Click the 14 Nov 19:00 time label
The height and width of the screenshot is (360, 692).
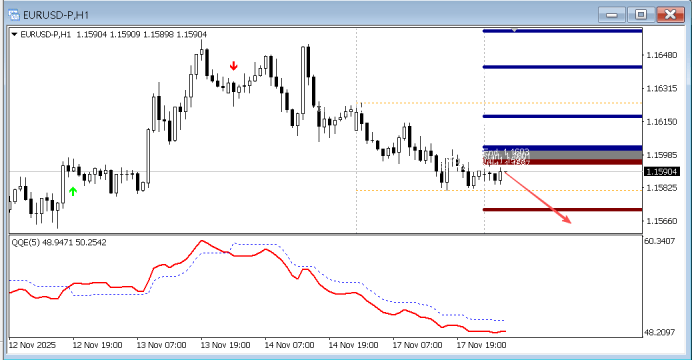click(x=354, y=345)
